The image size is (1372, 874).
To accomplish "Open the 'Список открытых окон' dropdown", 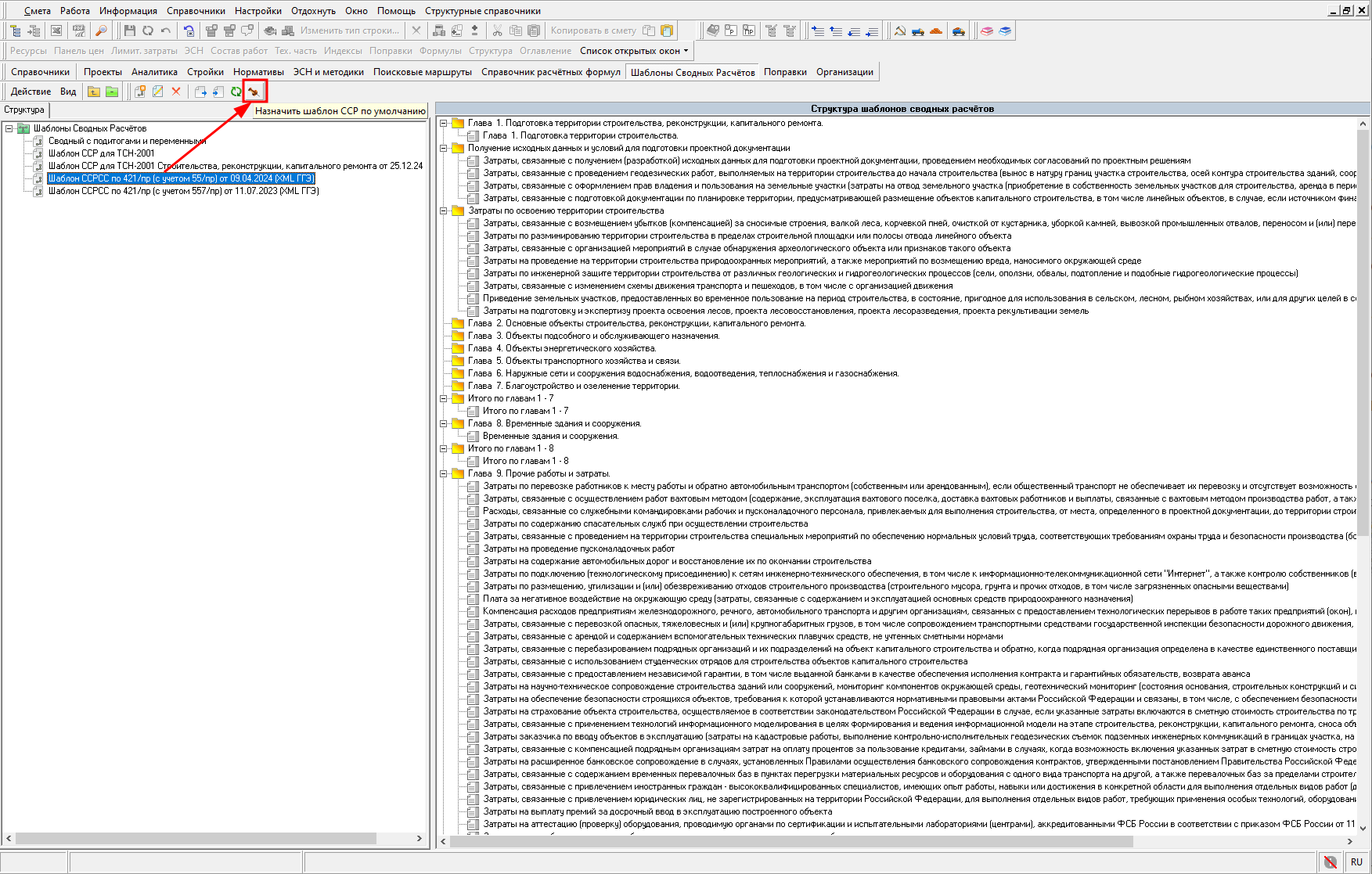I will (x=634, y=51).
